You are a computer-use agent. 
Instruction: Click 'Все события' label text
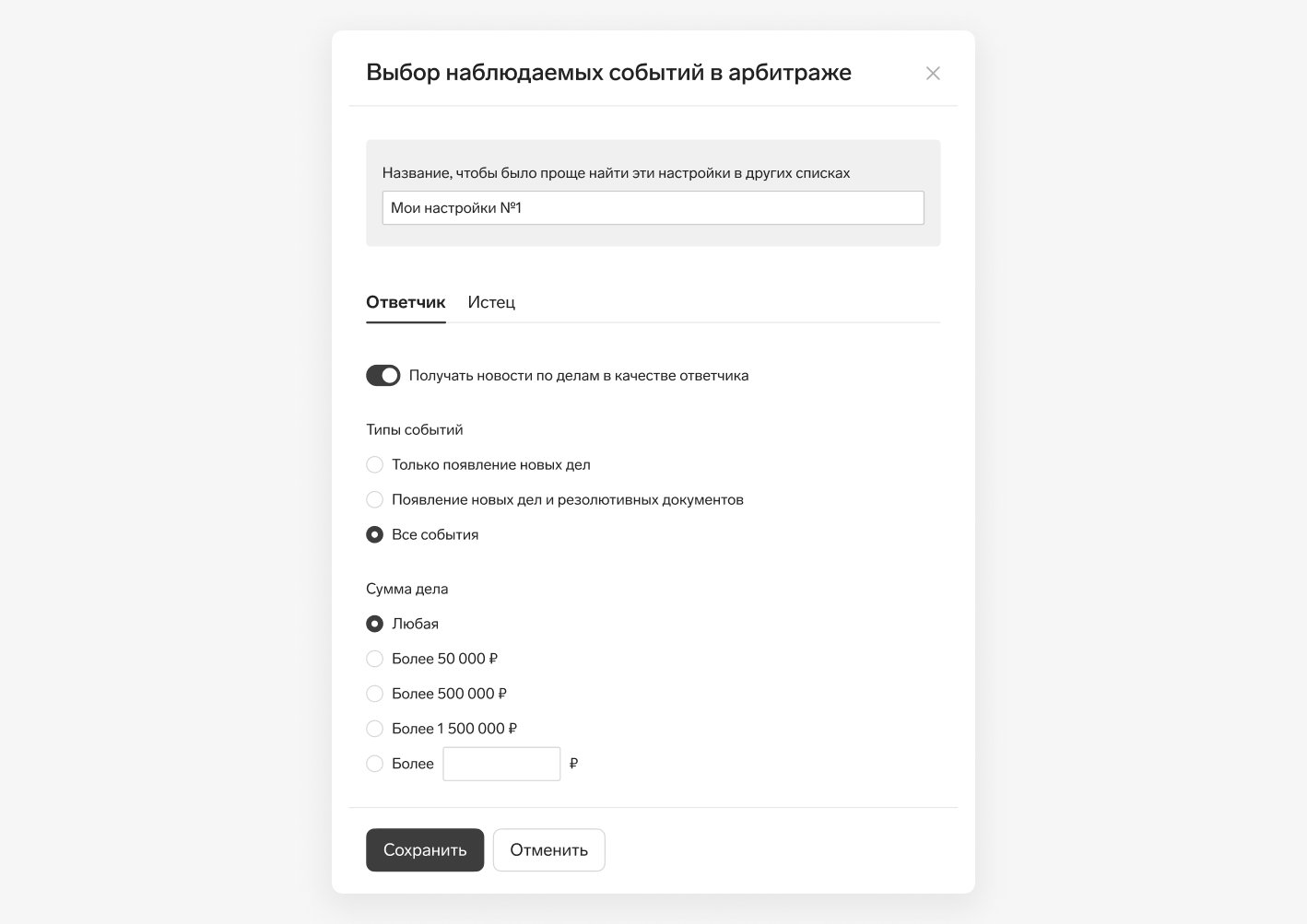click(435, 535)
